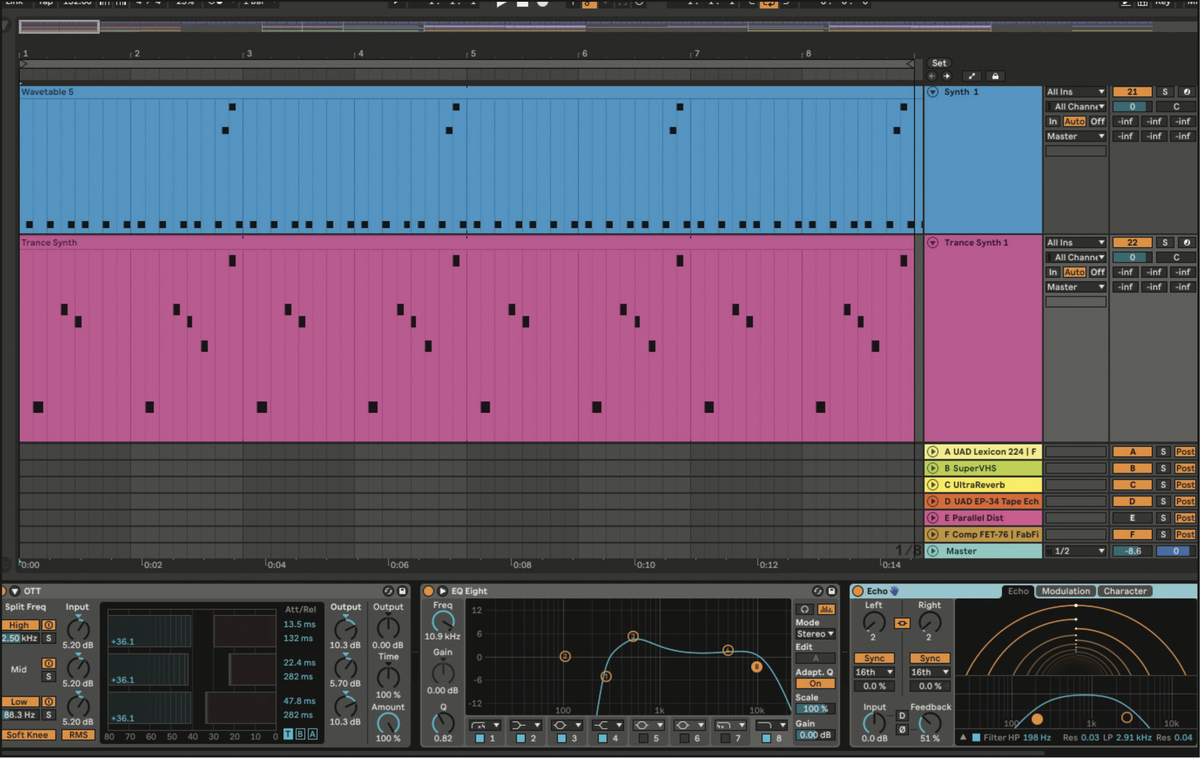Open the Master output dropdown on Trance Synth 1
This screenshot has height=758, width=1200.
[x=1075, y=286]
